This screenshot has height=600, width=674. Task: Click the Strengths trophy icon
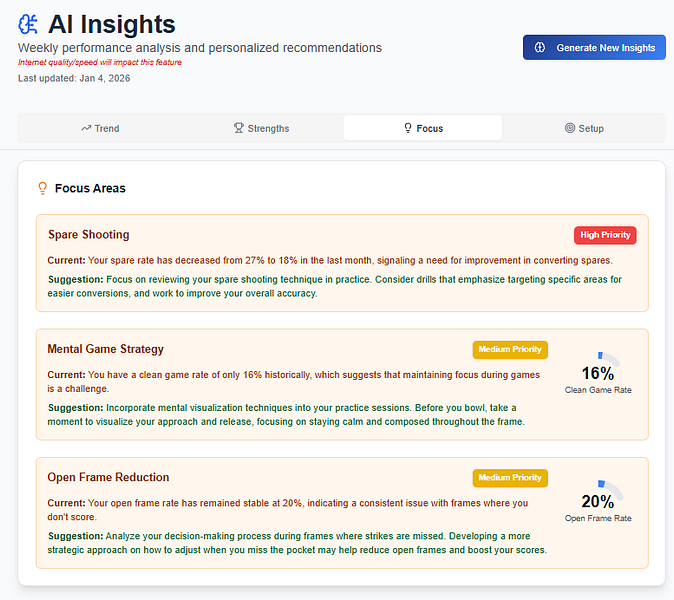pos(238,128)
